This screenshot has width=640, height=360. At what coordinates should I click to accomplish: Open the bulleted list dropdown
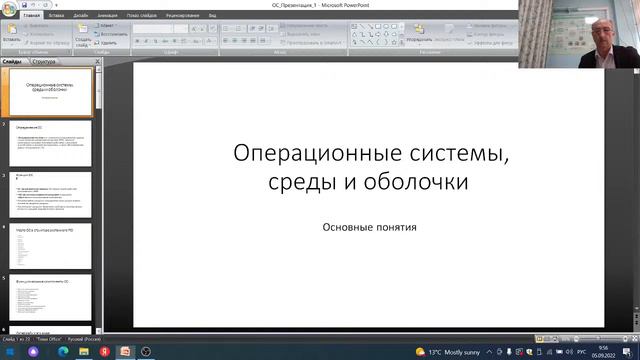(227, 29)
